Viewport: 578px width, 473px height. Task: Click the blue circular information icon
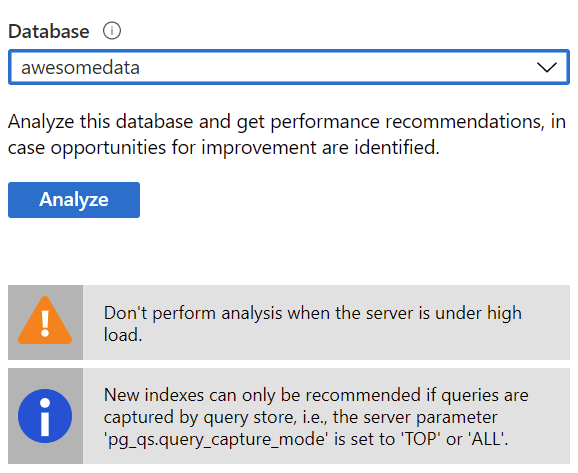[45, 416]
